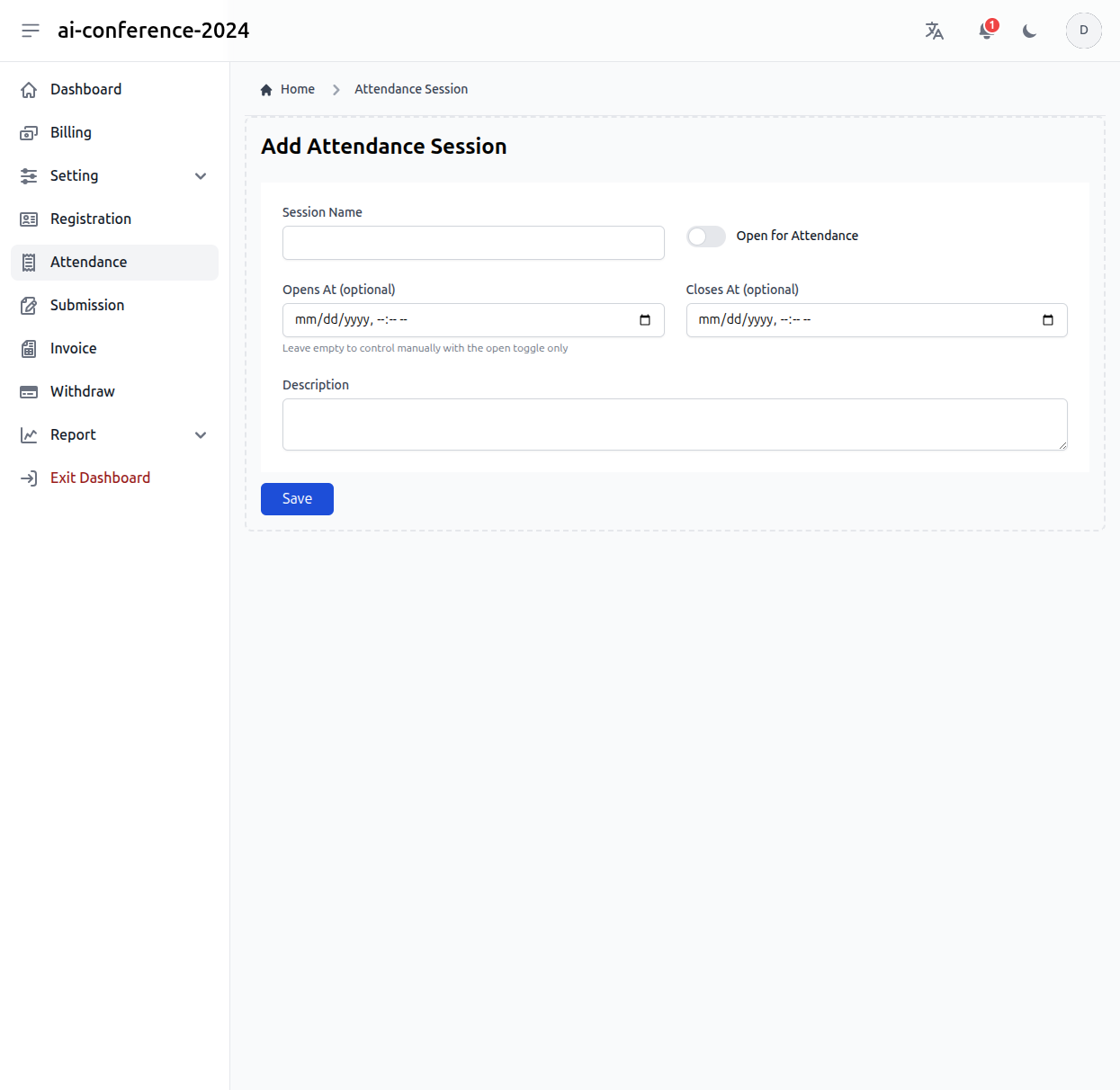This screenshot has width=1120, height=1090.
Task: Focus the Session Name input field
Action: [473, 243]
